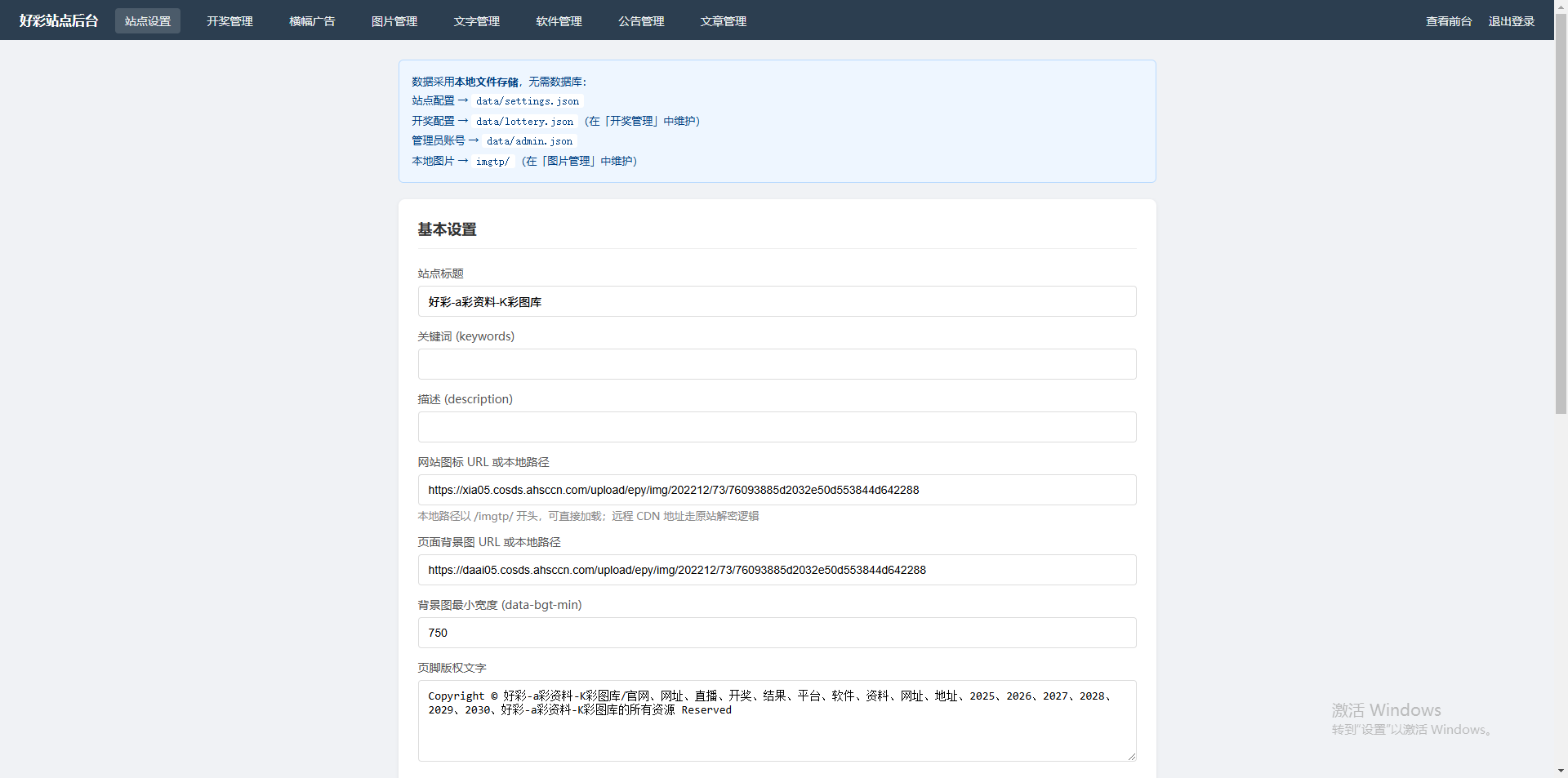Click the 好彩站点后台 site title

coord(59,20)
